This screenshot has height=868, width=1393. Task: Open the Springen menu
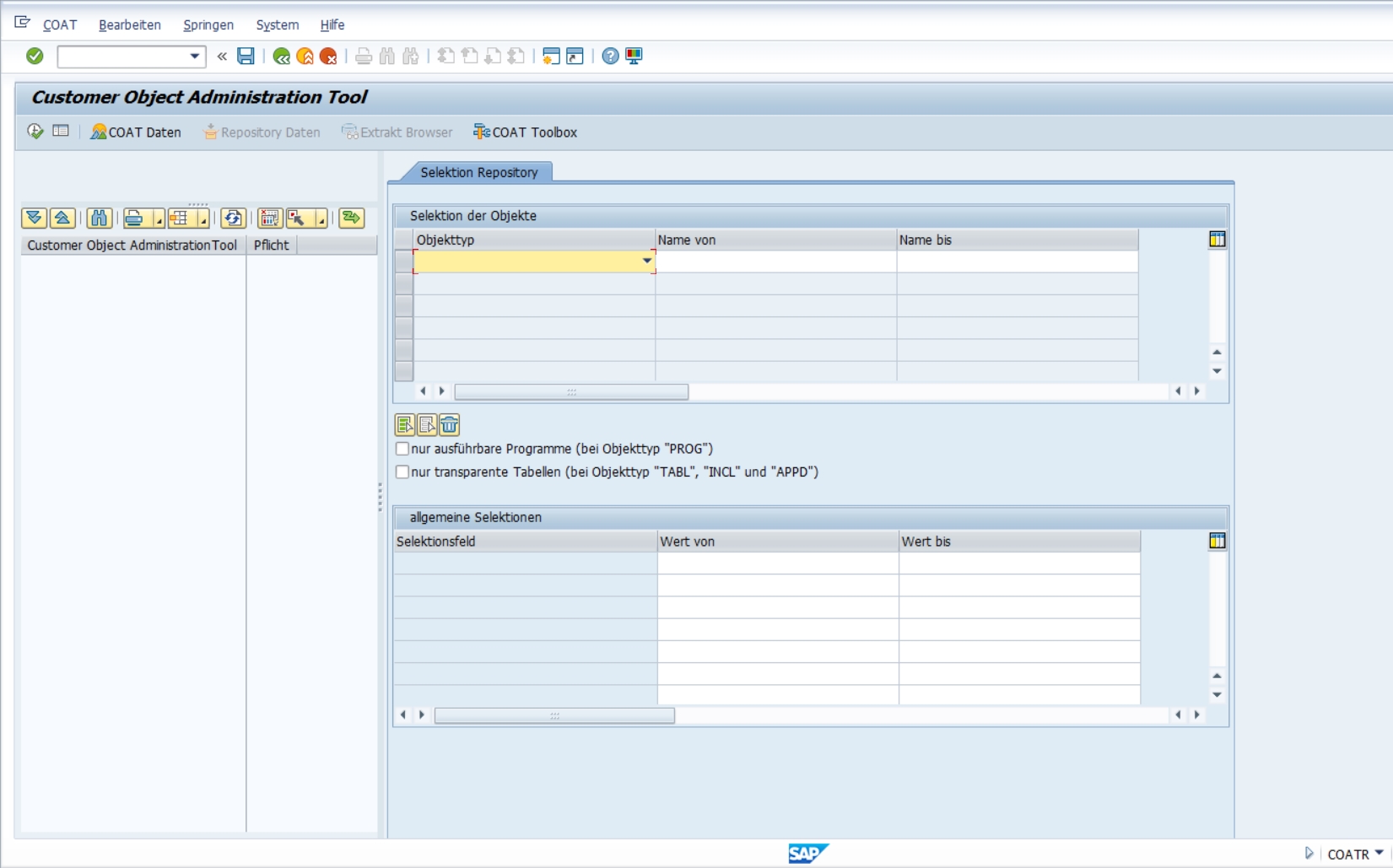(x=208, y=25)
